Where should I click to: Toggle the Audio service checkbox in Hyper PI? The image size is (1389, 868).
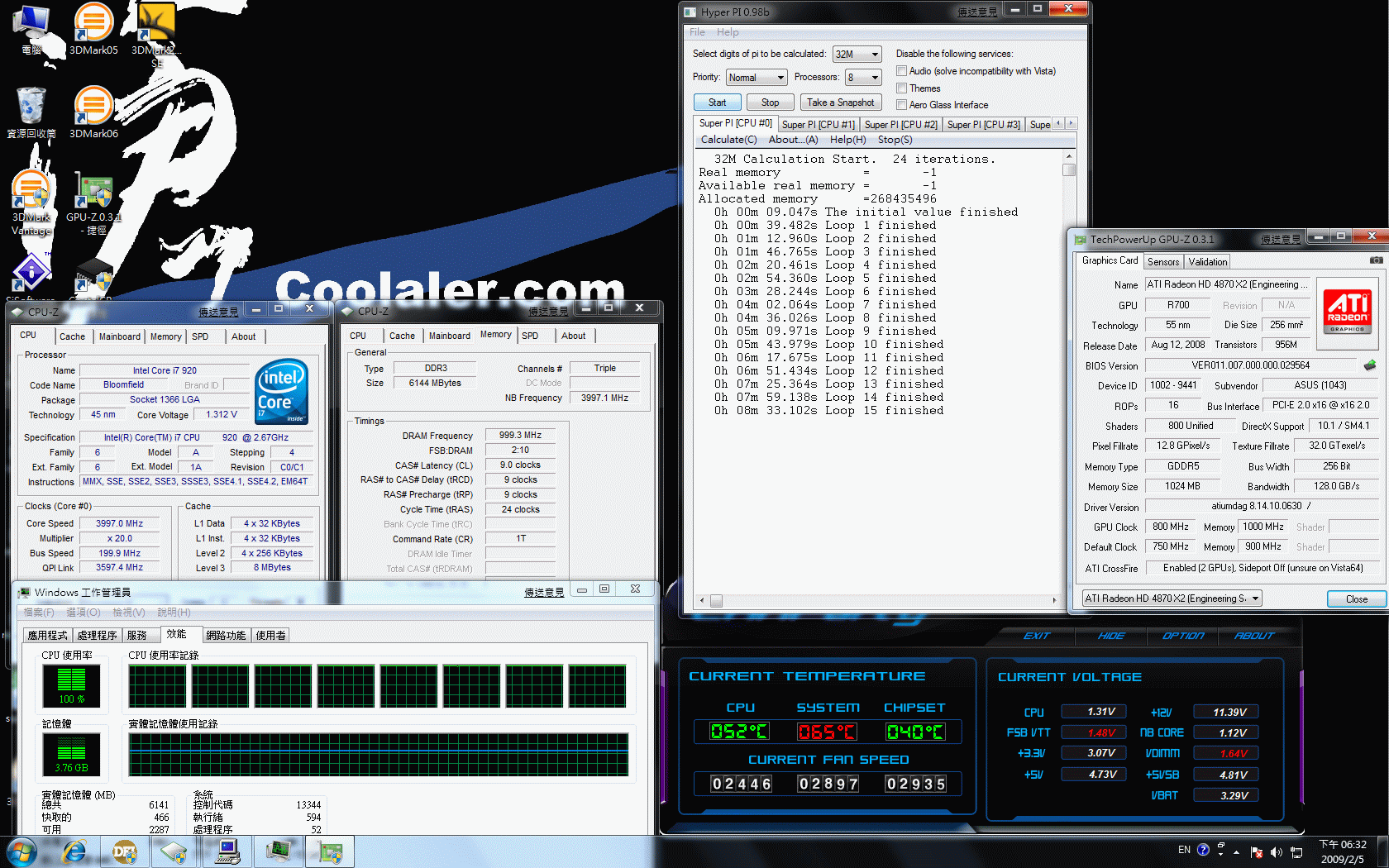click(x=902, y=71)
